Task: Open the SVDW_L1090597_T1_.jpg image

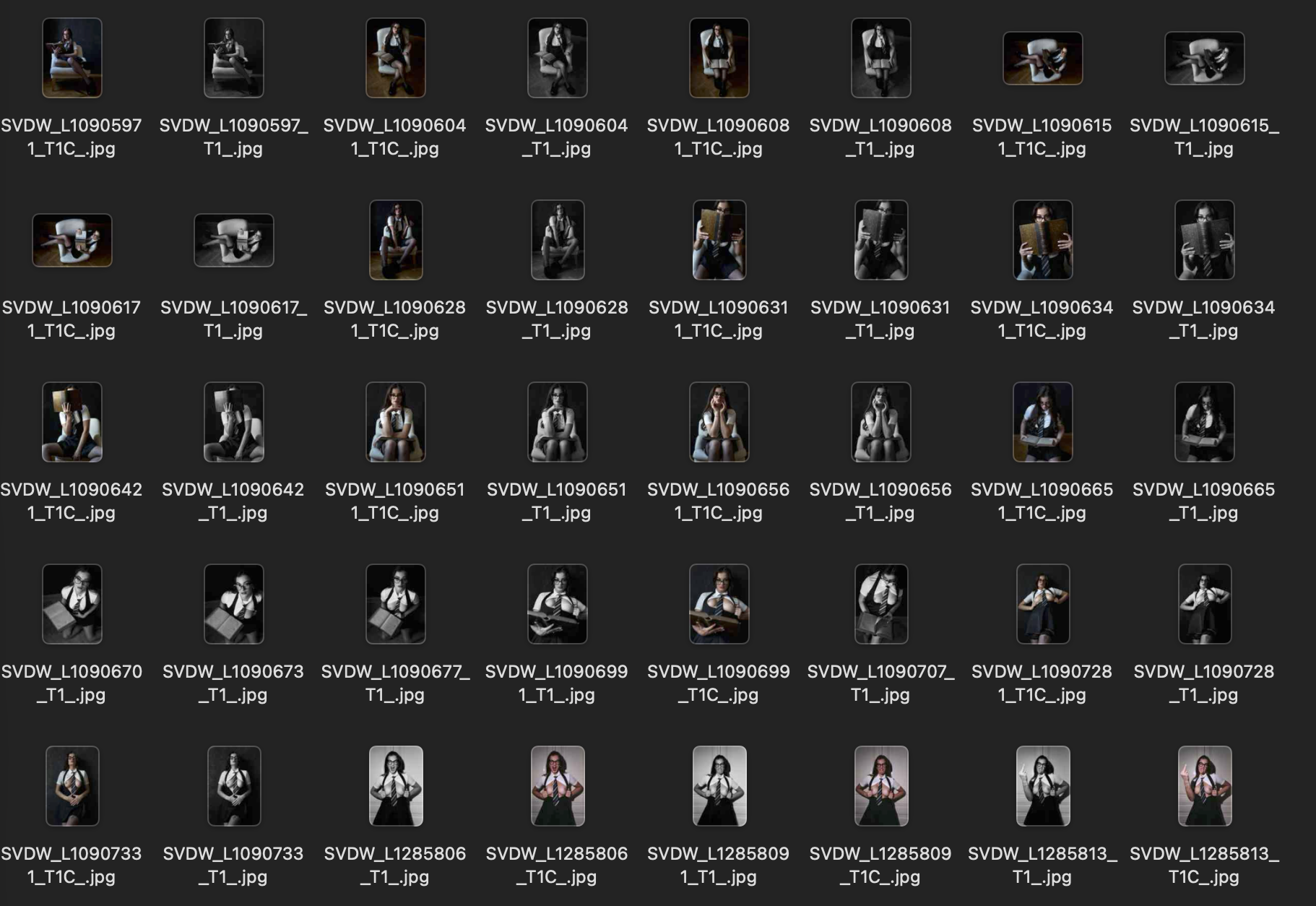Action: [233, 58]
